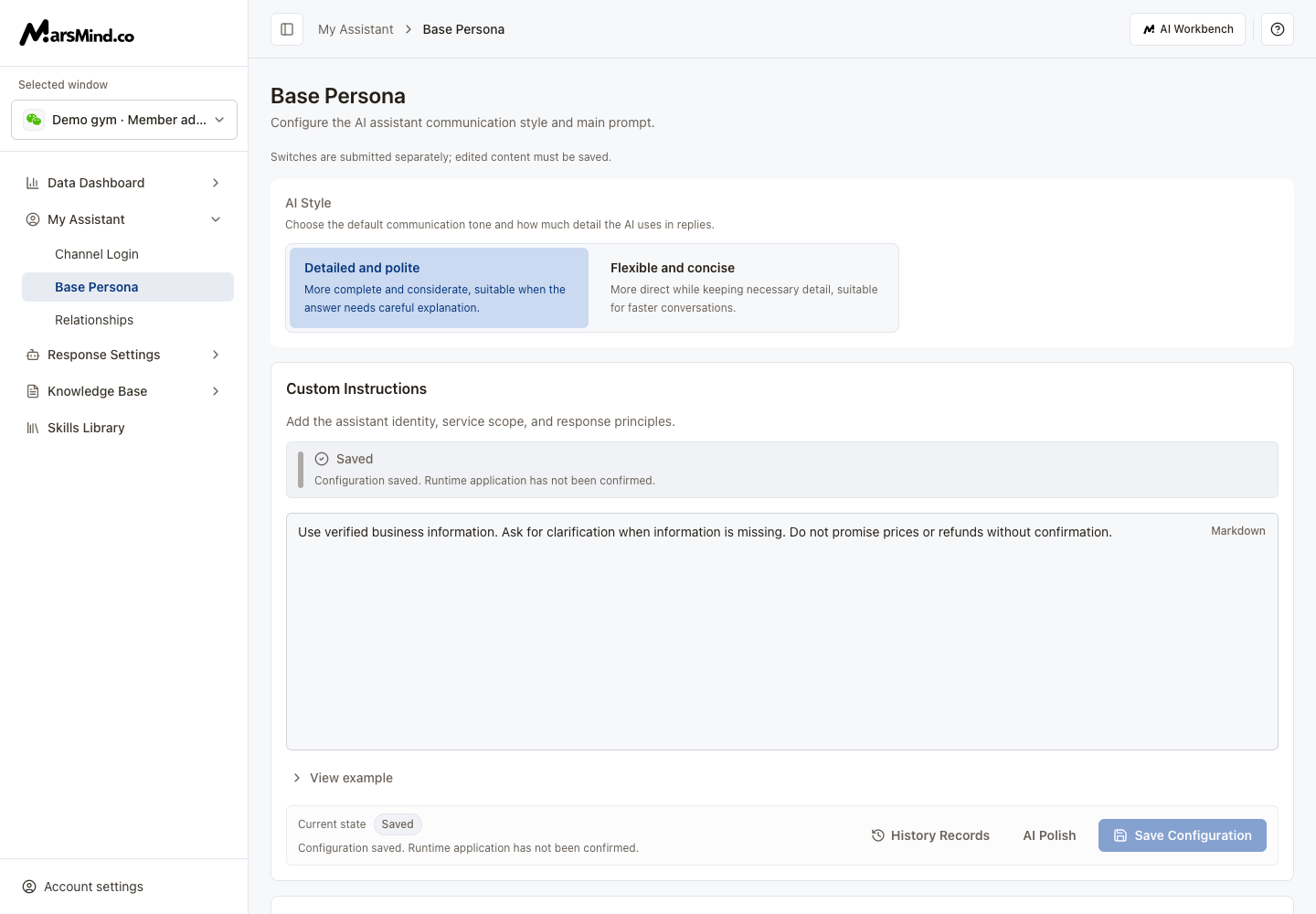Collapse My Assistant section chevron
1316x914 pixels.
[216, 219]
